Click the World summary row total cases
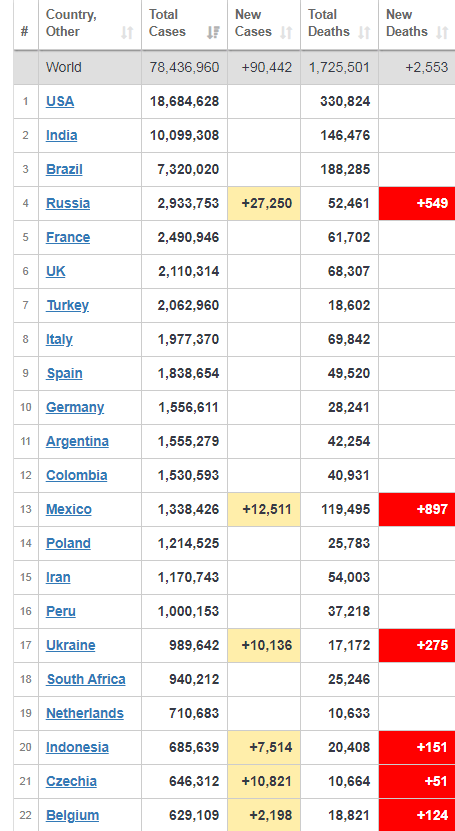 (184, 68)
